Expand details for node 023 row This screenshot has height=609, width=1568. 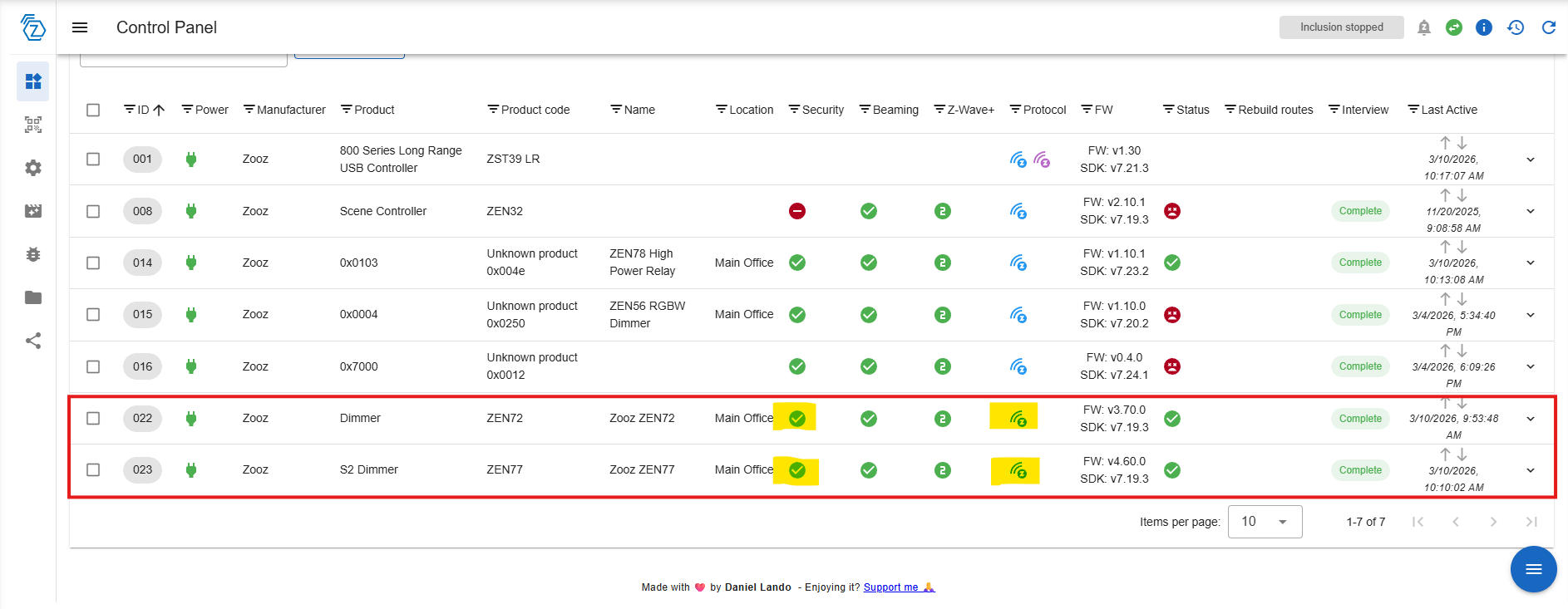point(1531,470)
